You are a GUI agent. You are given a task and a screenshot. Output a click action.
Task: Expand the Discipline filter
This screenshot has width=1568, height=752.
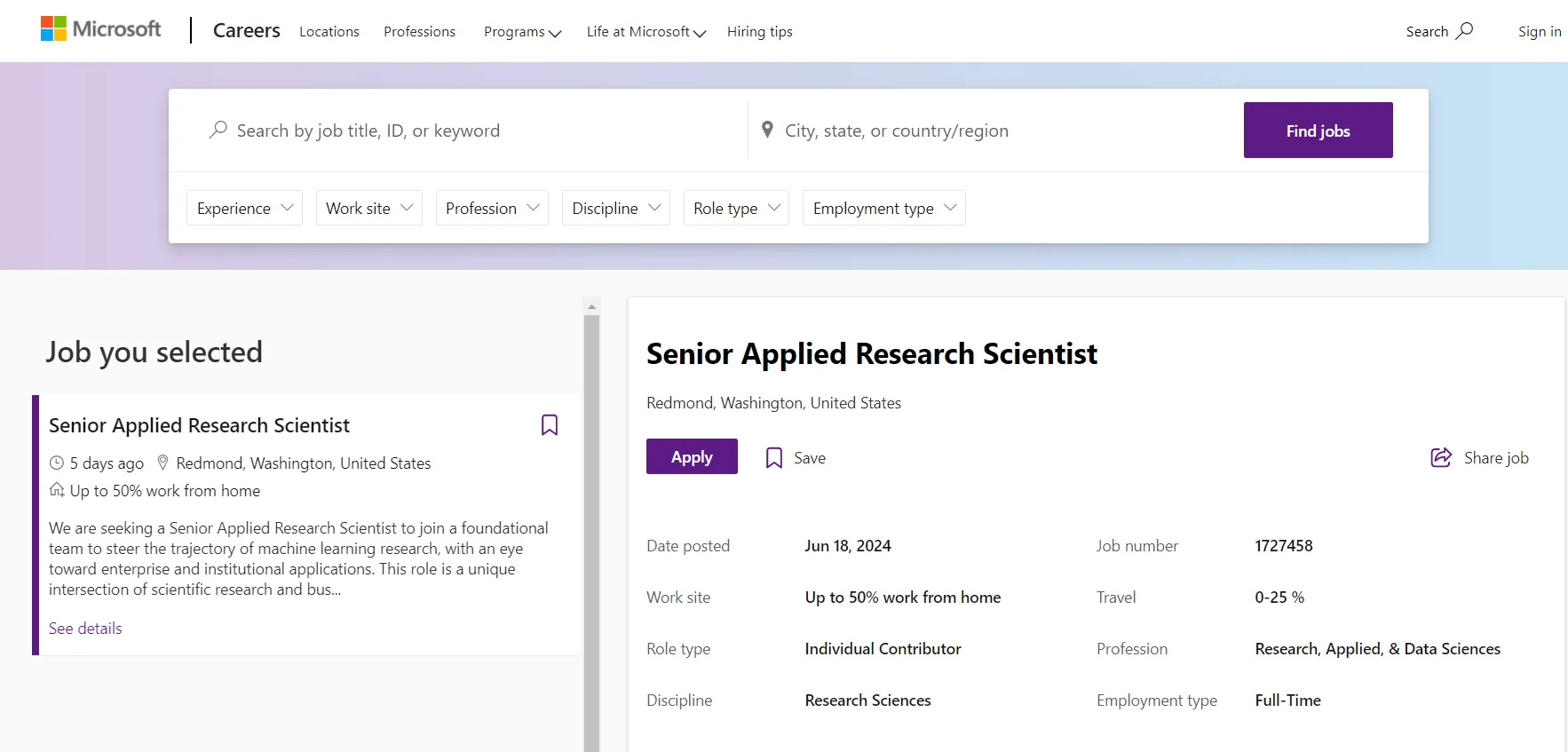click(616, 208)
